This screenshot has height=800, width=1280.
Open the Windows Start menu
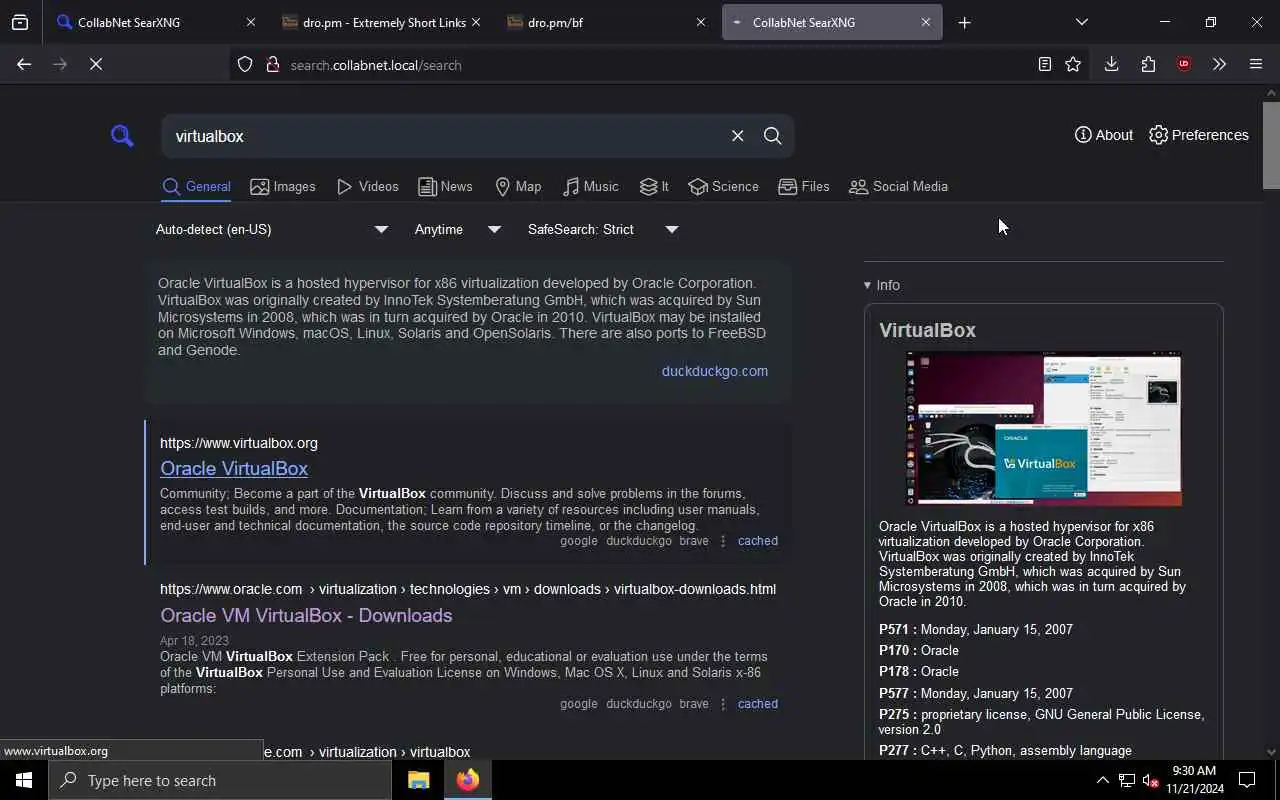24,780
